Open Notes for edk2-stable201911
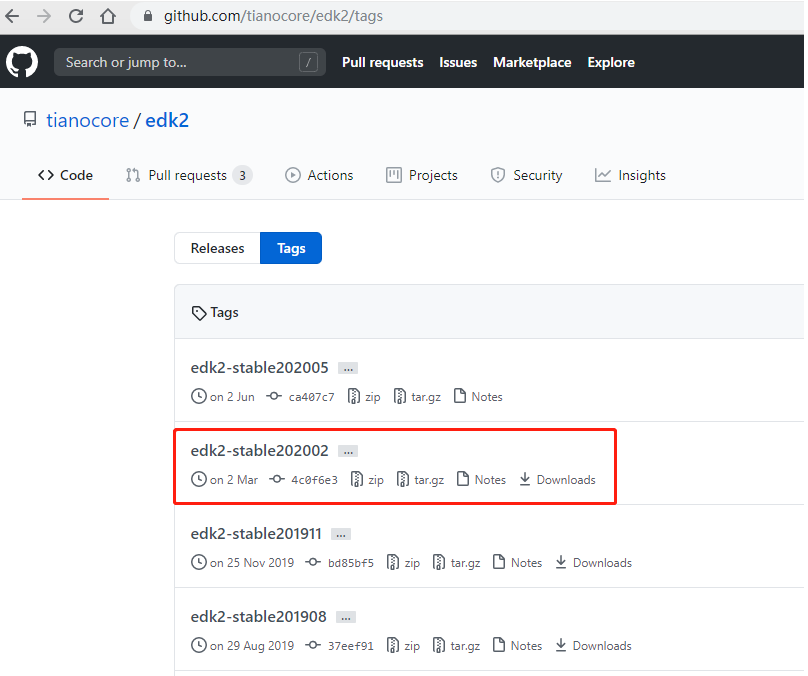This screenshot has height=676, width=808. [x=517, y=563]
